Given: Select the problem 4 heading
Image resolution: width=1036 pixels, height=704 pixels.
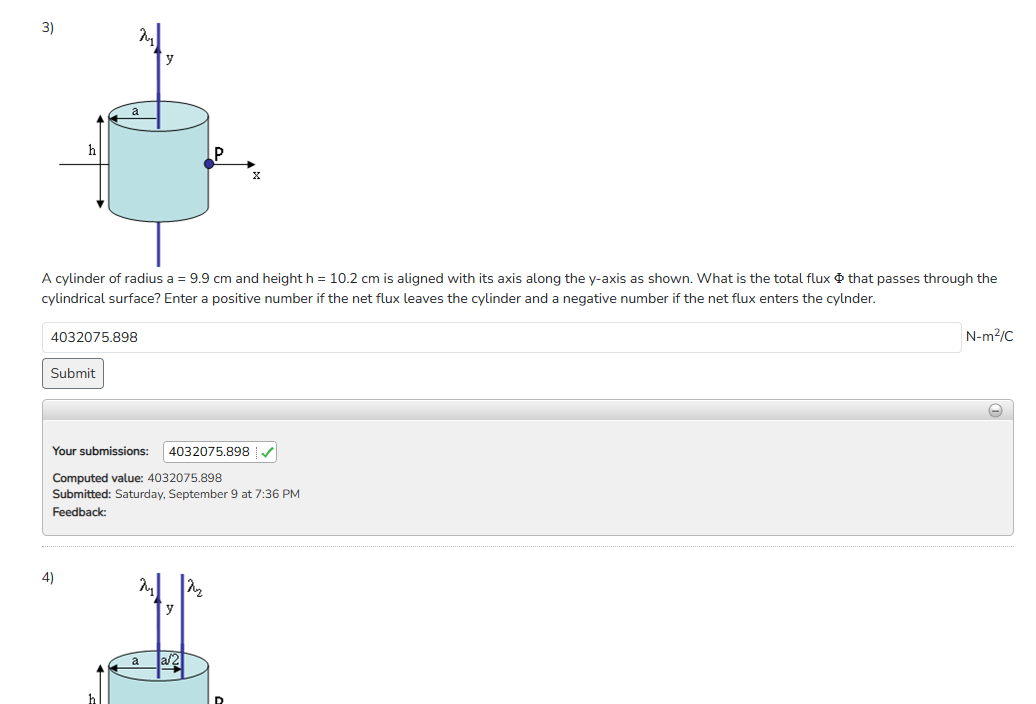Looking at the screenshot, I should [48, 577].
